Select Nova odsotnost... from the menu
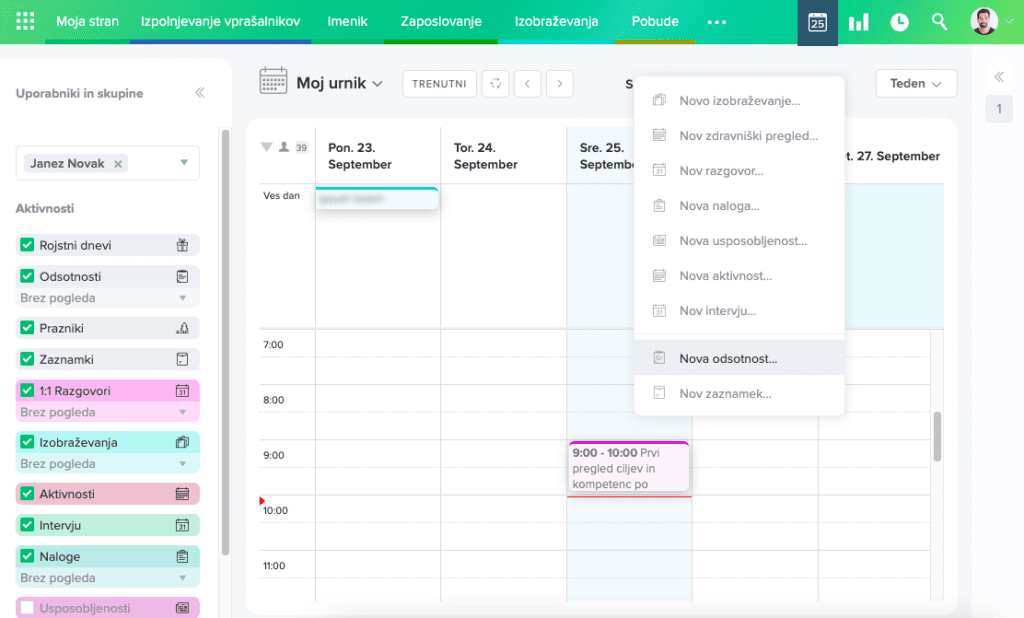 (x=728, y=359)
